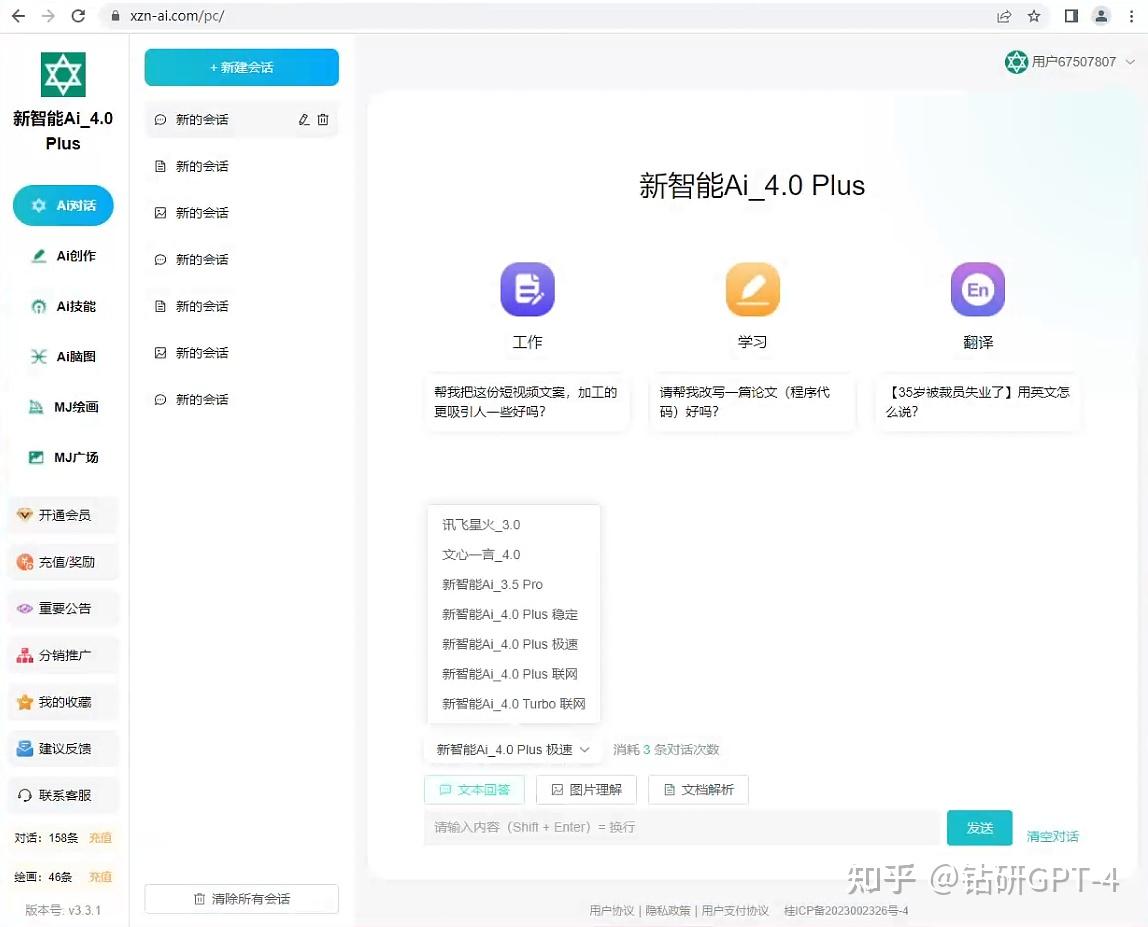
Task: Open Ai对话 in the sidebar
Action: (63, 206)
